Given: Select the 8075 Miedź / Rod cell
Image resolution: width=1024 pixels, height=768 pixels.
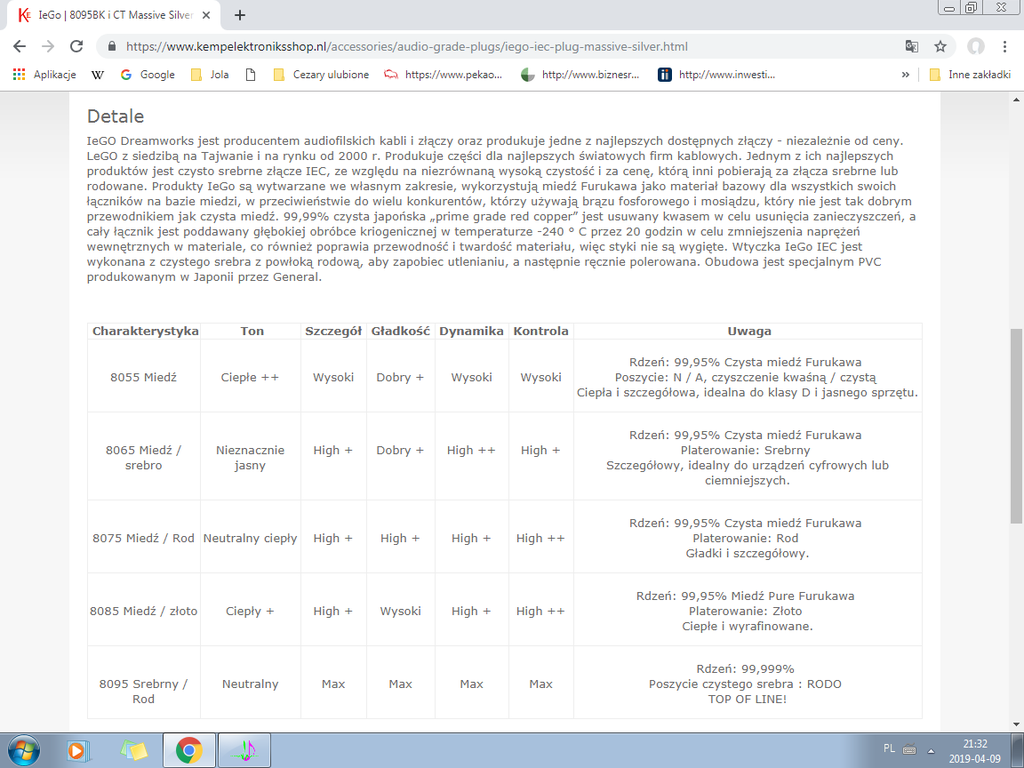Looking at the screenshot, I should 144,538.
